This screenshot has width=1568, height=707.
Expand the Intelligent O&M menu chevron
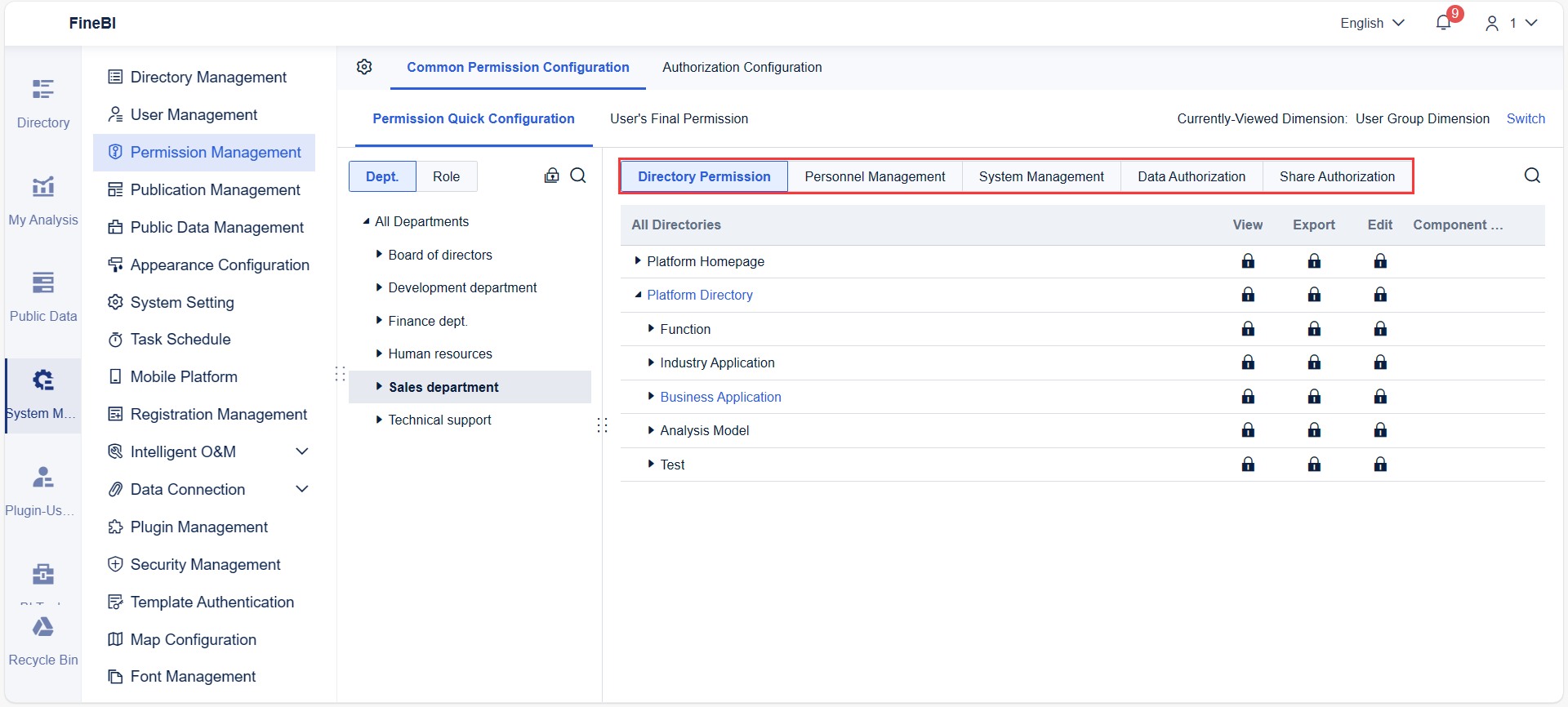click(x=302, y=451)
